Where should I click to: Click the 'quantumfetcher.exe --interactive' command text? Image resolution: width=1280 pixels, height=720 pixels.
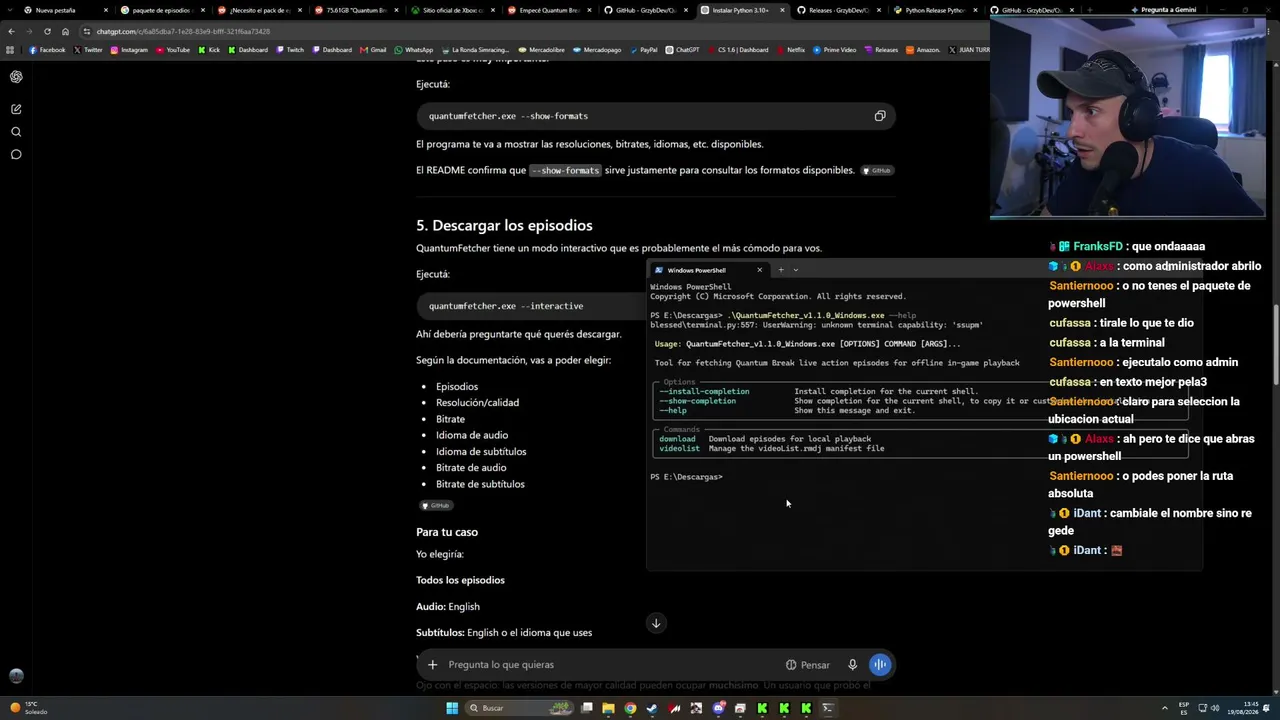[506, 306]
